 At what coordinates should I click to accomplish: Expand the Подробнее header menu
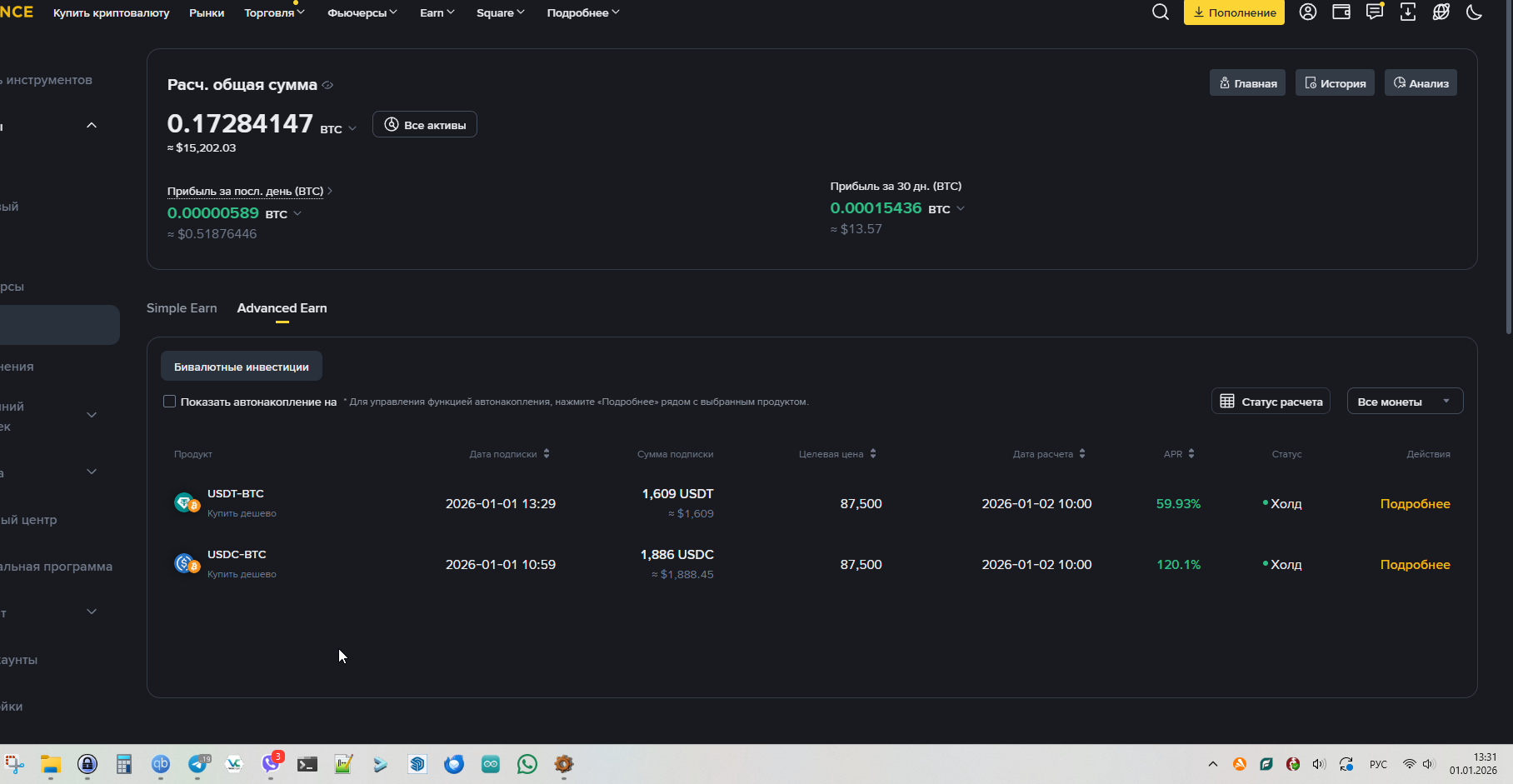point(583,12)
